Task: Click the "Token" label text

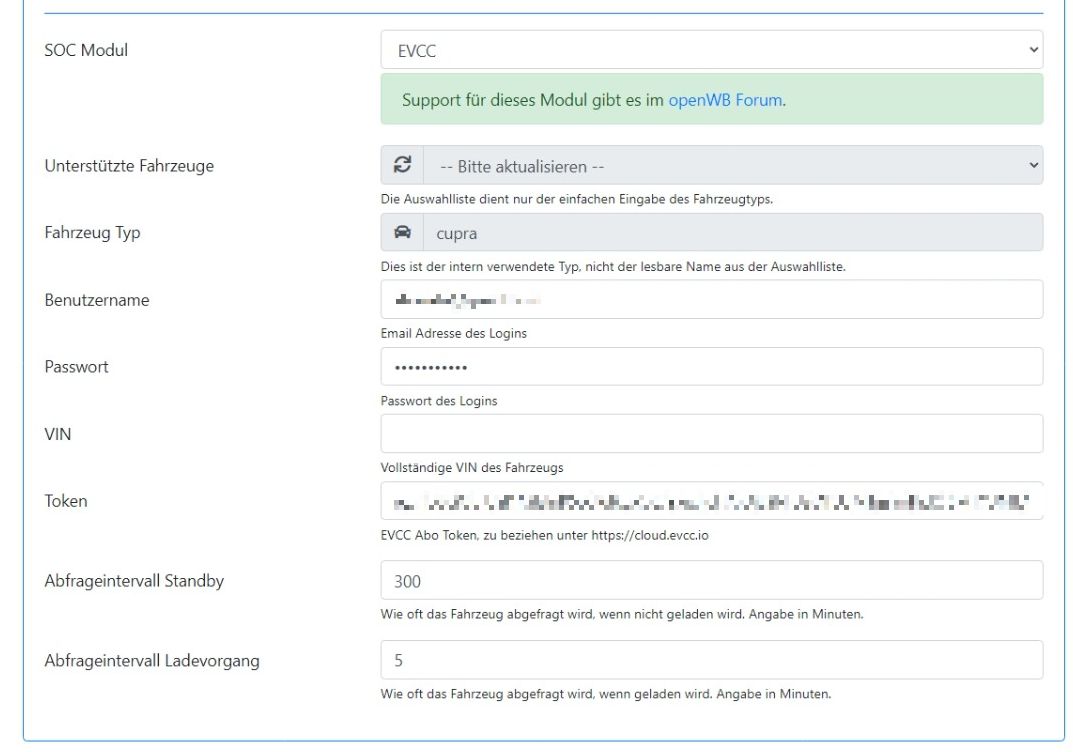Action: (x=66, y=501)
